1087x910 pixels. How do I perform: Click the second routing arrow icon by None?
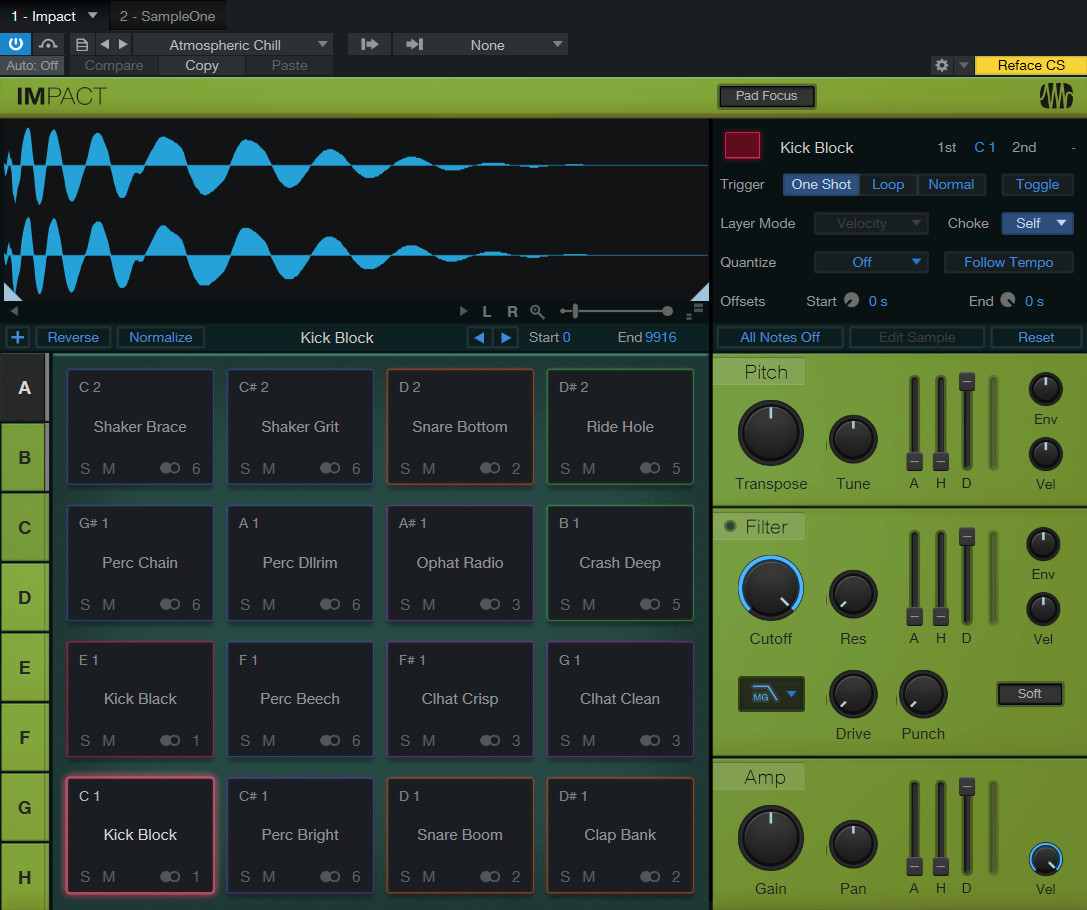pyautogui.click(x=414, y=44)
